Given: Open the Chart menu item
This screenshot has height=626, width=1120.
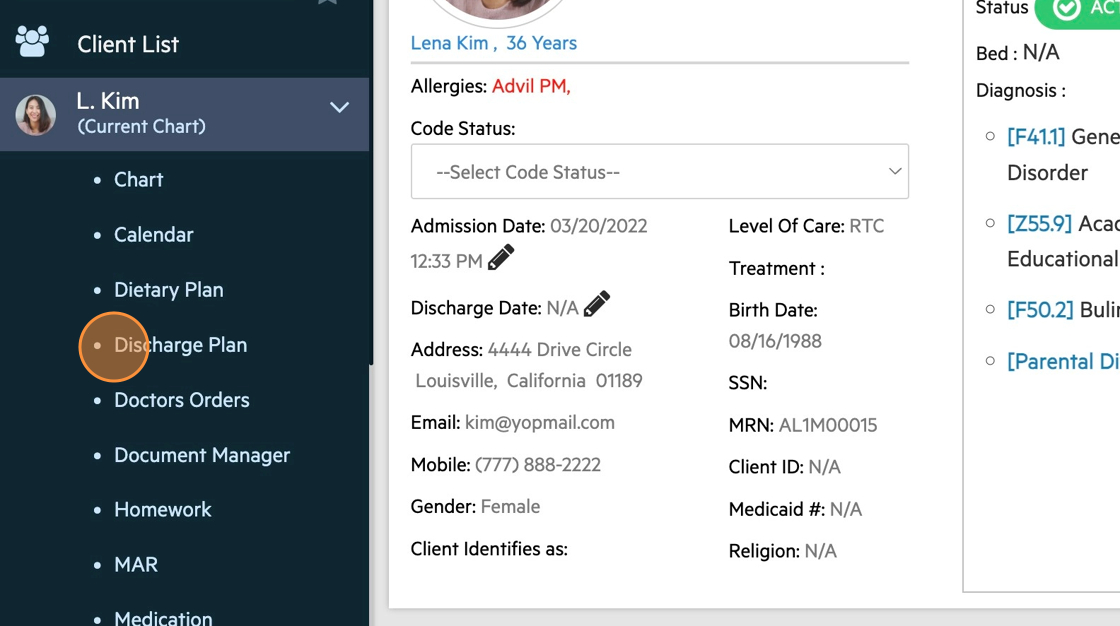Looking at the screenshot, I should point(138,180).
